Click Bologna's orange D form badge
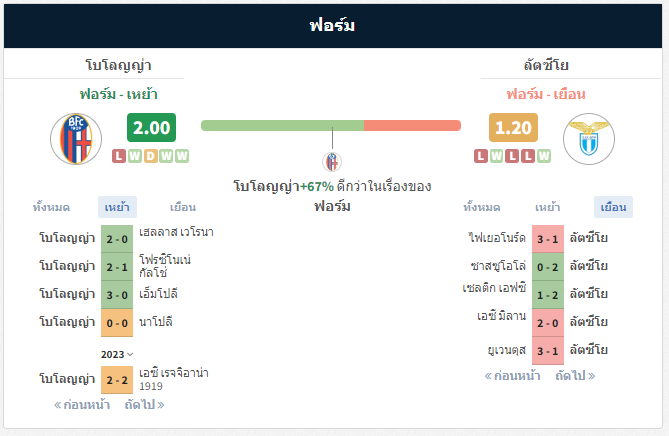669x436 pixels. pyautogui.click(x=151, y=156)
